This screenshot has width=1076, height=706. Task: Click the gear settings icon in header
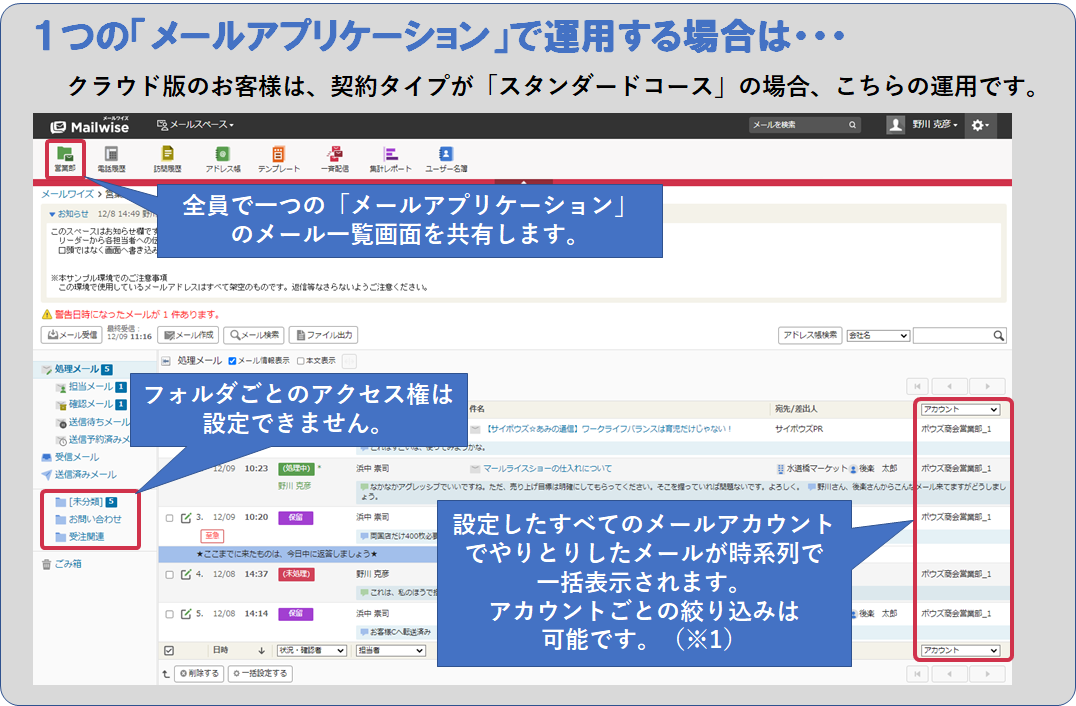[979, 125]
